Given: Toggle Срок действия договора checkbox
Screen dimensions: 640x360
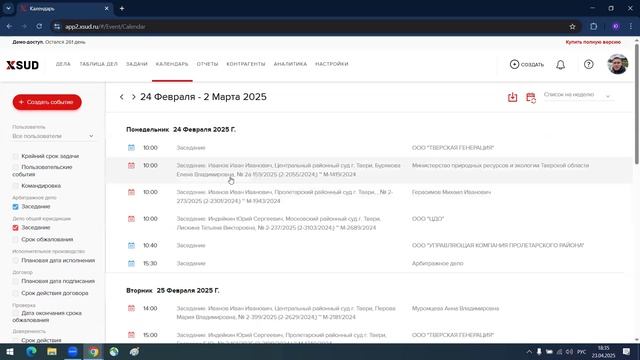Looking at the screenshot, I should coord(16,293).
